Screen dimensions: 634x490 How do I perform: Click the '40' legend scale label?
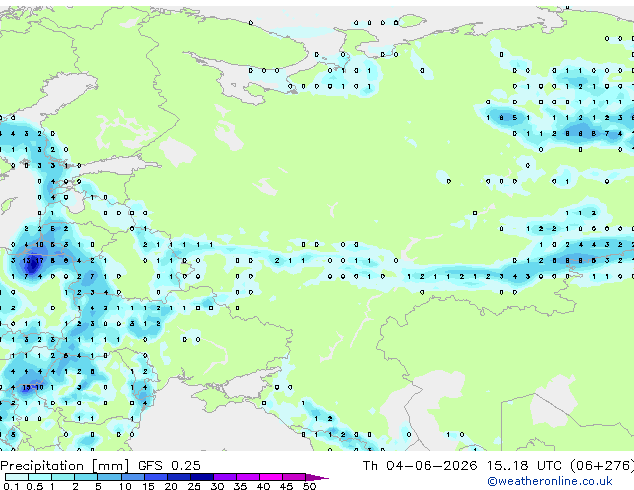click(264, 486)
